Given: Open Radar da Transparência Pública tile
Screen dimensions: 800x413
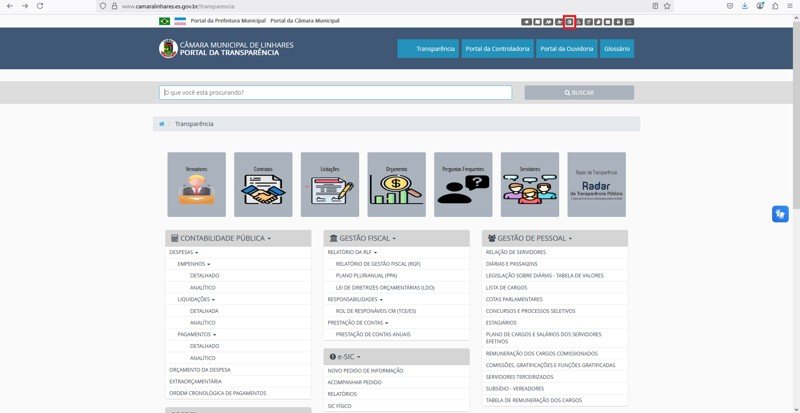Looking at the screenshot, I should [596, 185].
